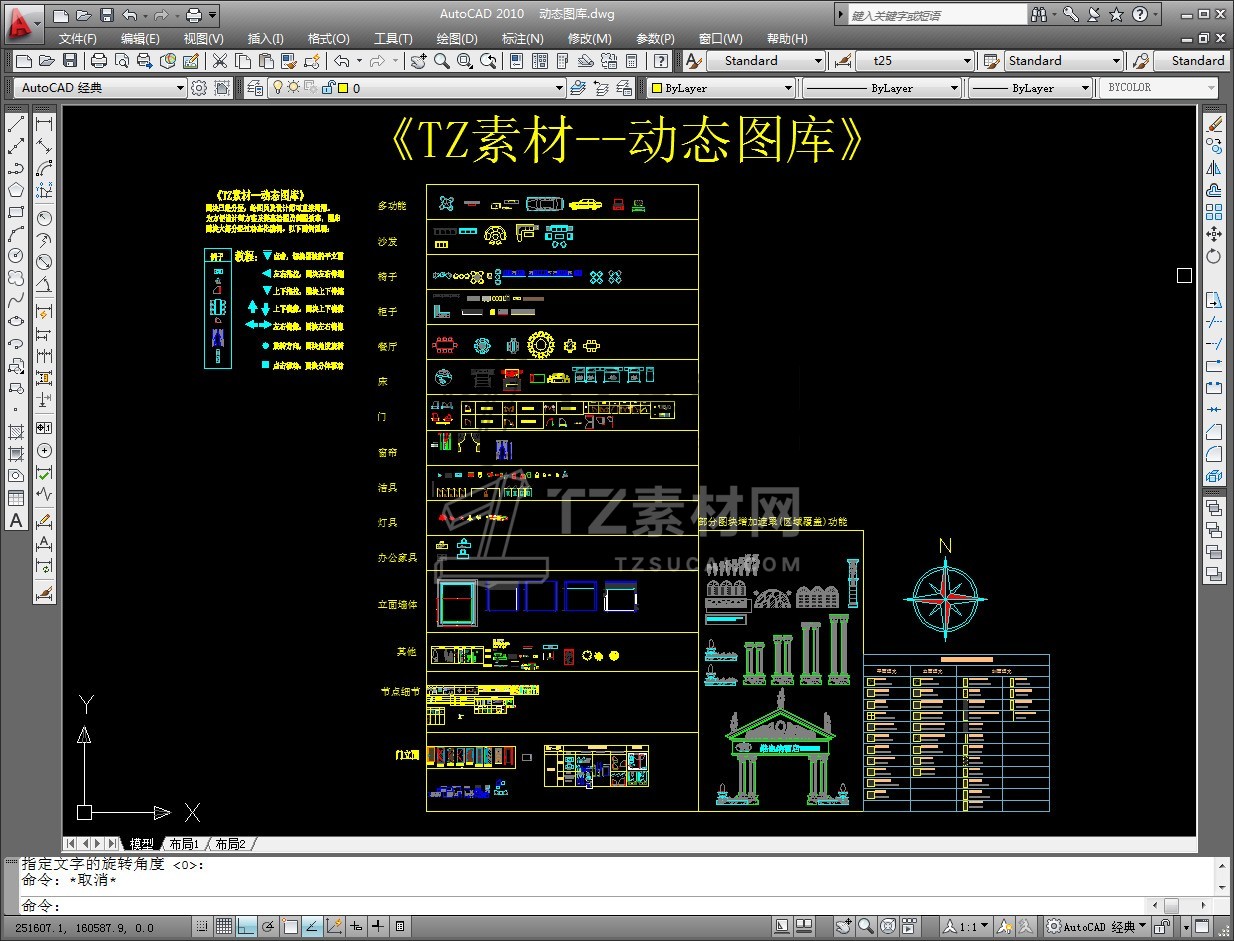Select the Array modify tool
This screenshot has width=1234, height=941.
tap(1214, 212)
